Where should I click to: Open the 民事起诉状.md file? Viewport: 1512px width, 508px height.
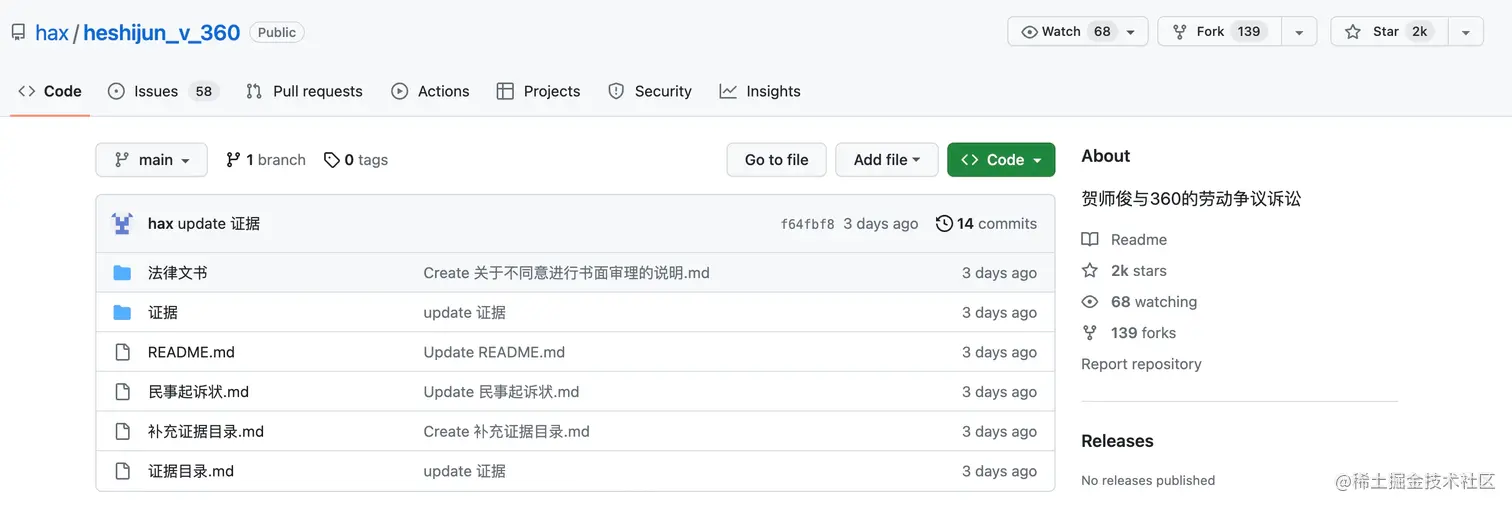pyautogui.click(x=198, y=392)
